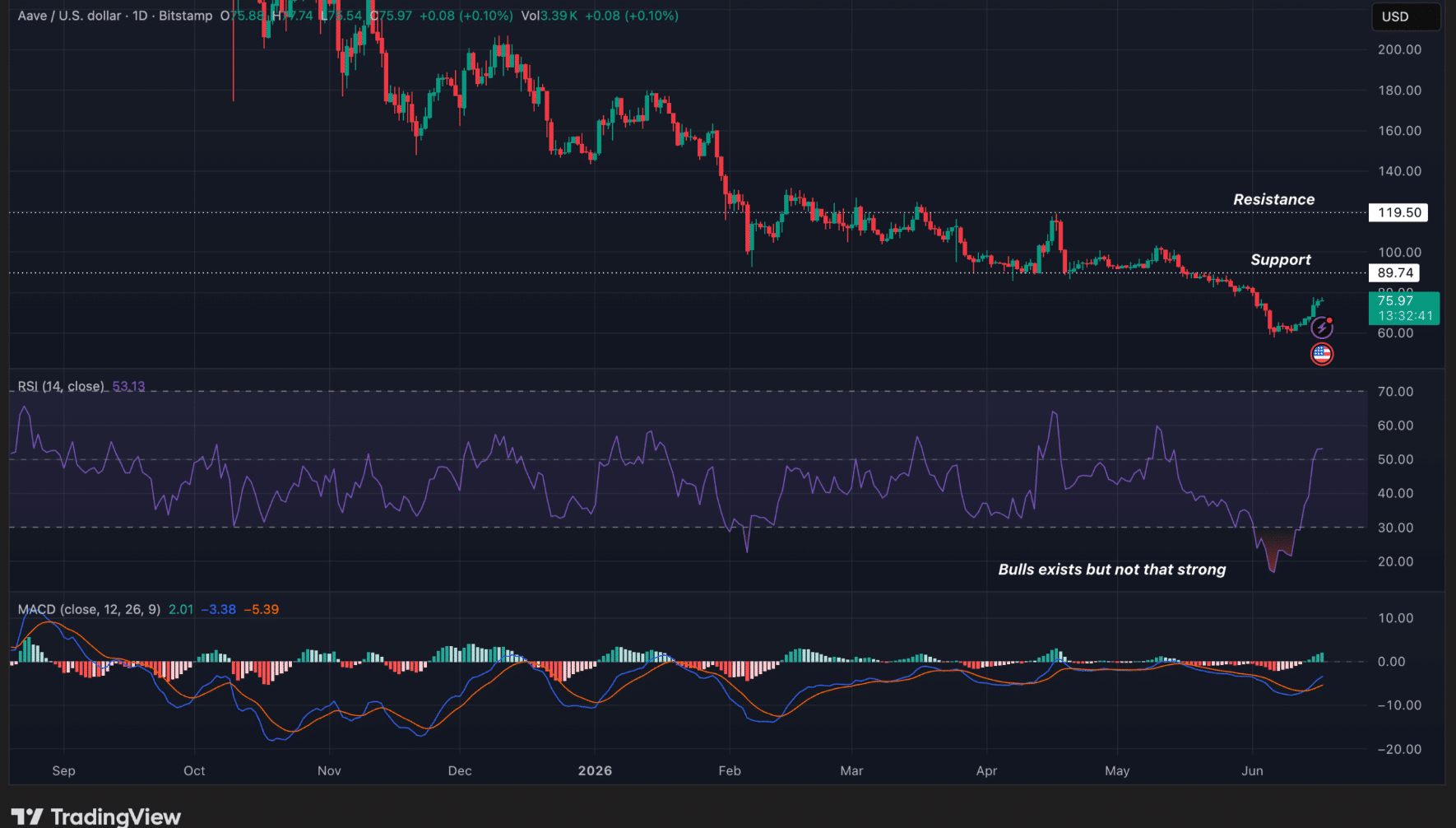Screen dimensions: 1456x828
Task: Click the 10.00 MACD axis label
Action: pyautogui.click(x=1395, y=618)
